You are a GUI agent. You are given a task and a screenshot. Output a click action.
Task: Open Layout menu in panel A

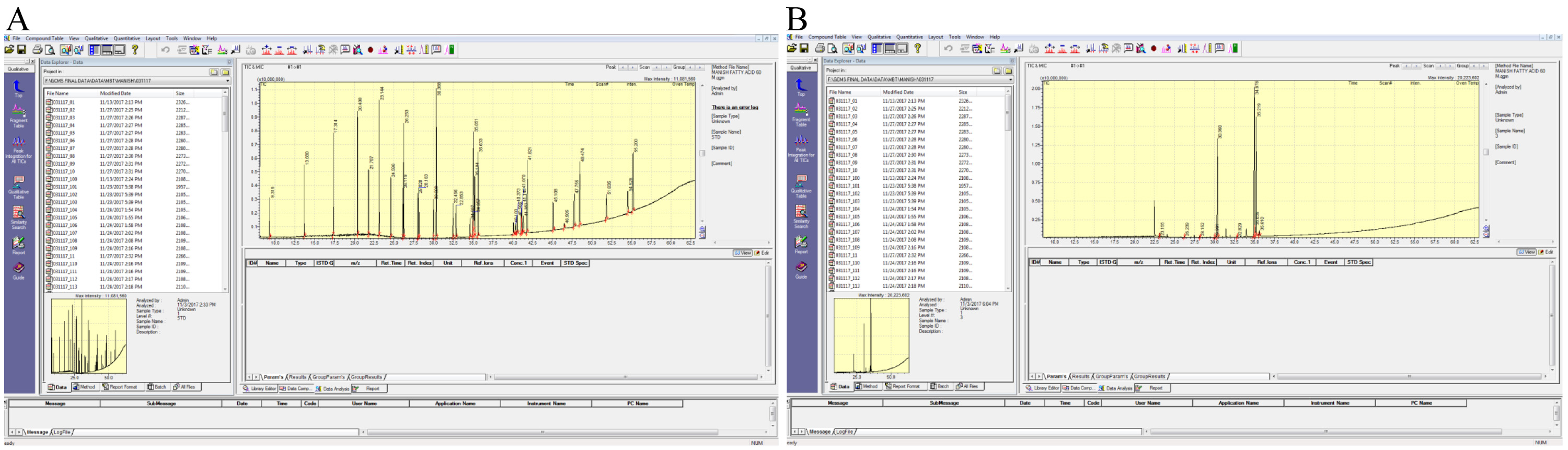point(153,38)
